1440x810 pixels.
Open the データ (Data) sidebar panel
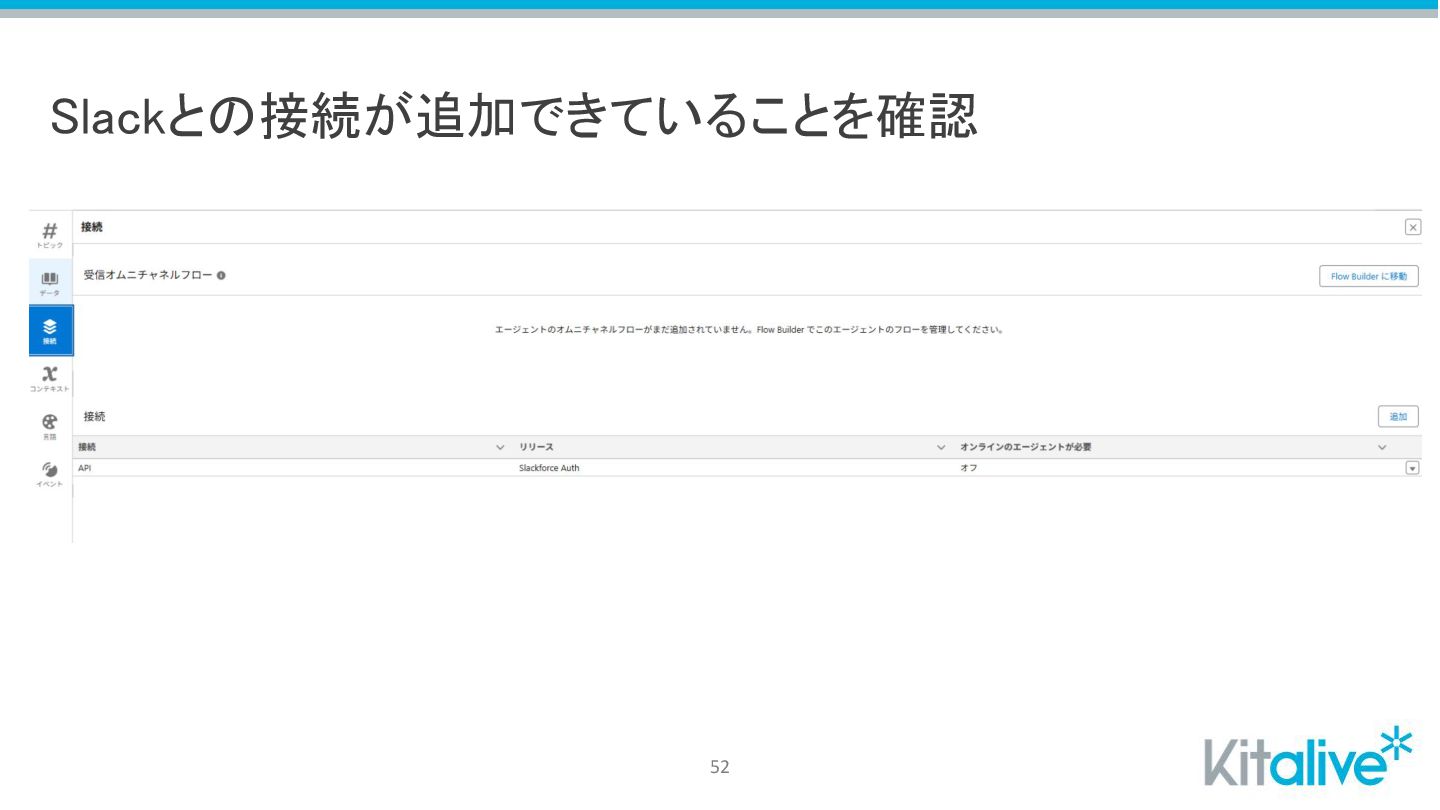50,283
